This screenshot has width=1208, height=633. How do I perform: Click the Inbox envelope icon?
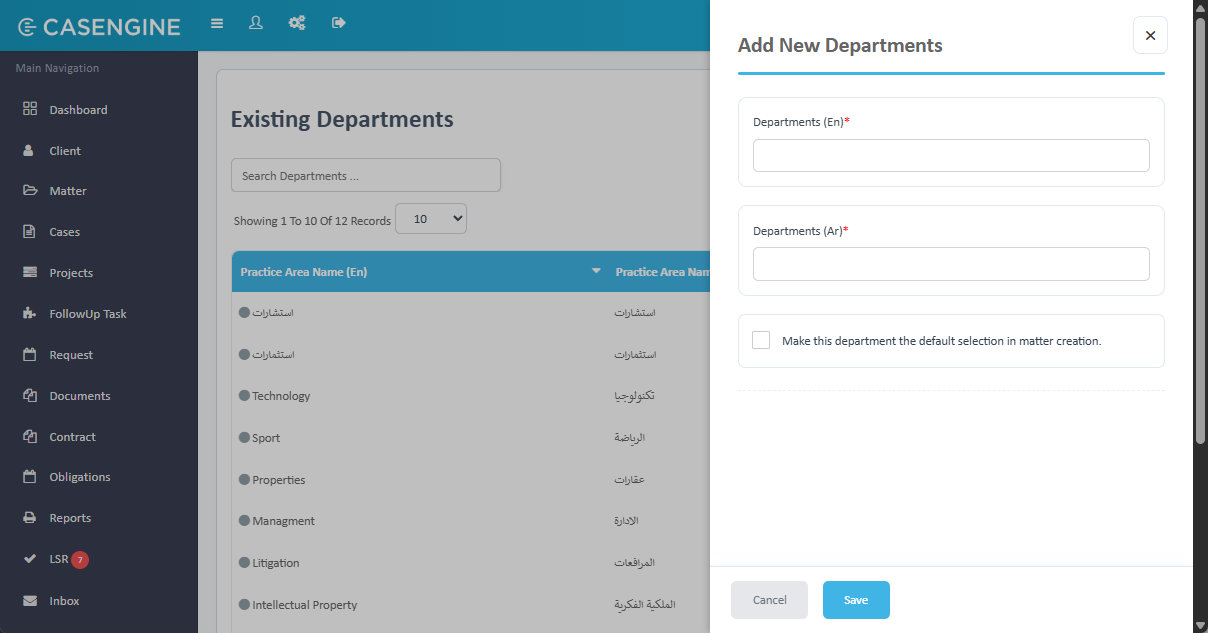30,600
